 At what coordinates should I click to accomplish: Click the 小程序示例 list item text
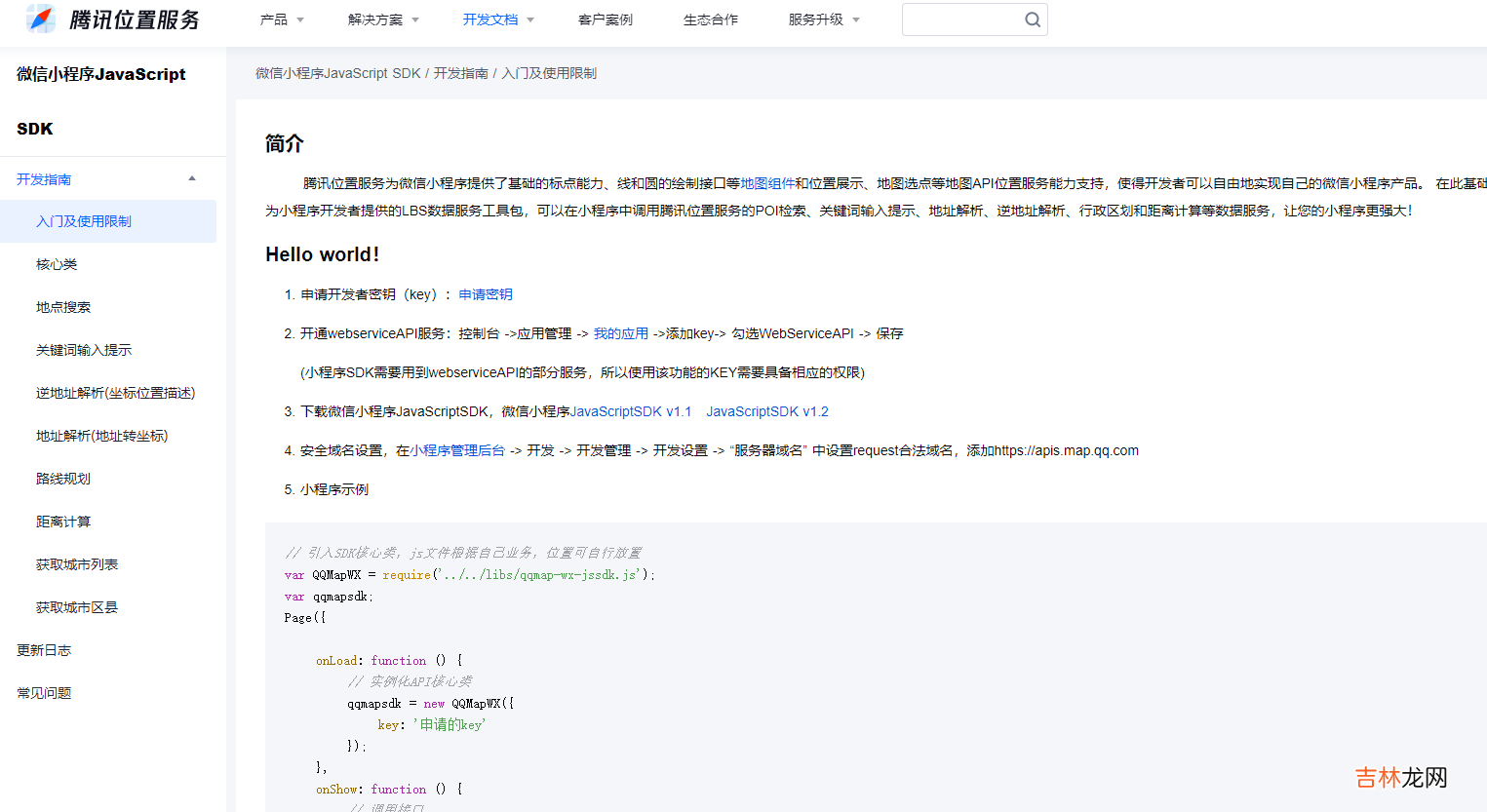coord(334,489)
